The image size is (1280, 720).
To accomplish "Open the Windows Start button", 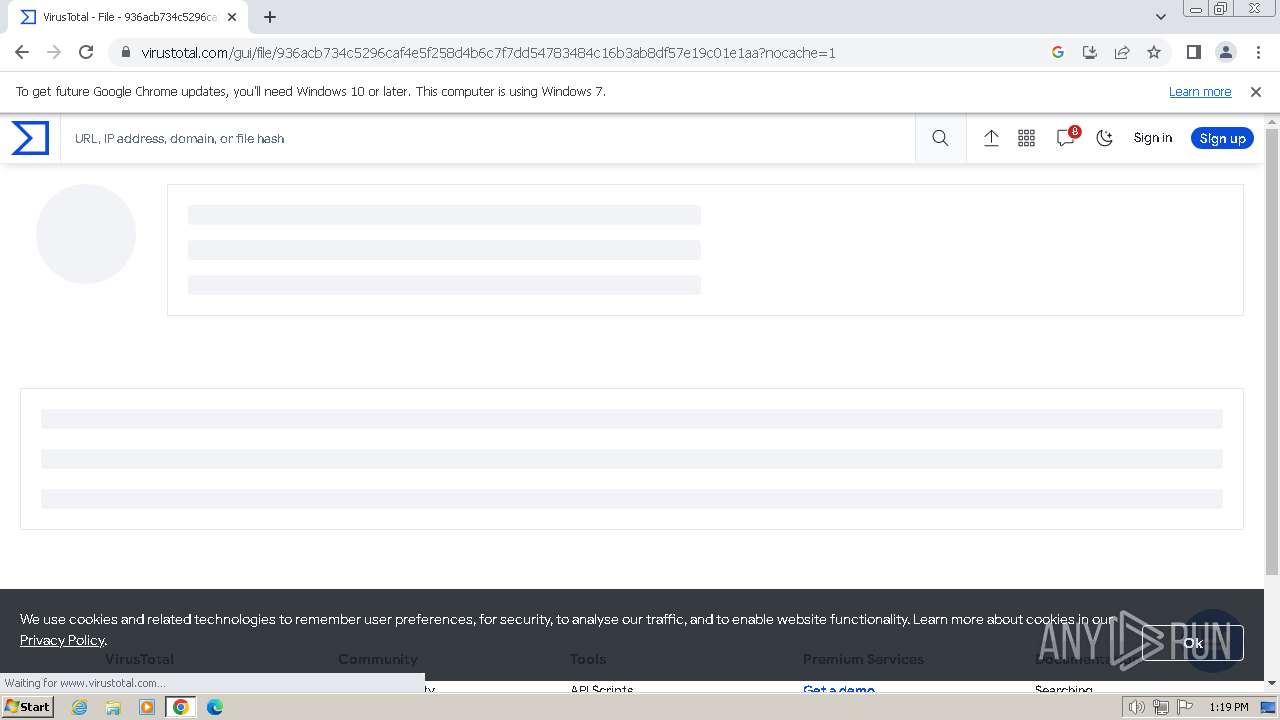I will (x=28, y=707).
